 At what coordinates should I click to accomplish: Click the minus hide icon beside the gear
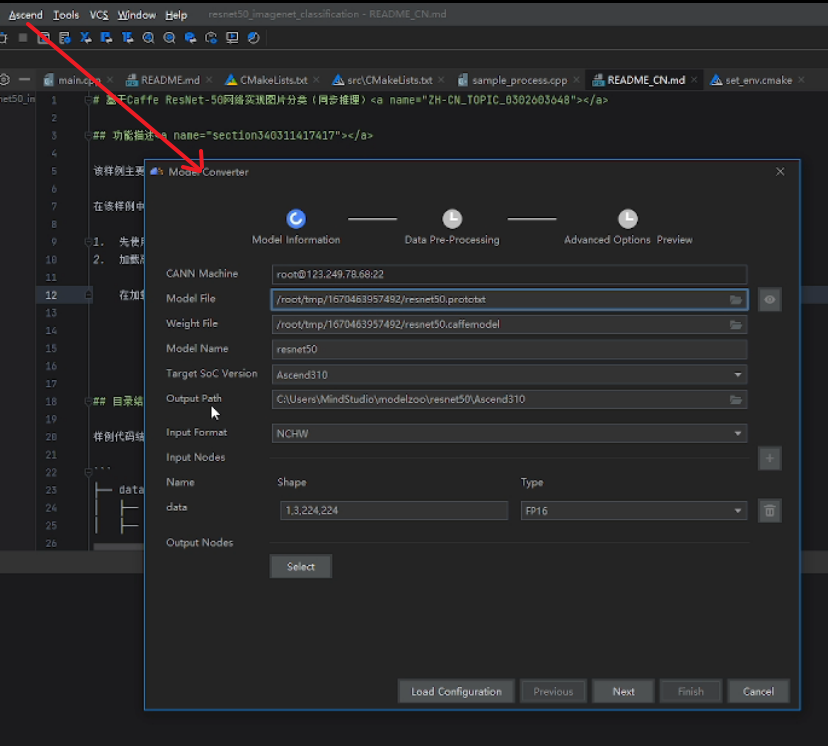(24, 79)
